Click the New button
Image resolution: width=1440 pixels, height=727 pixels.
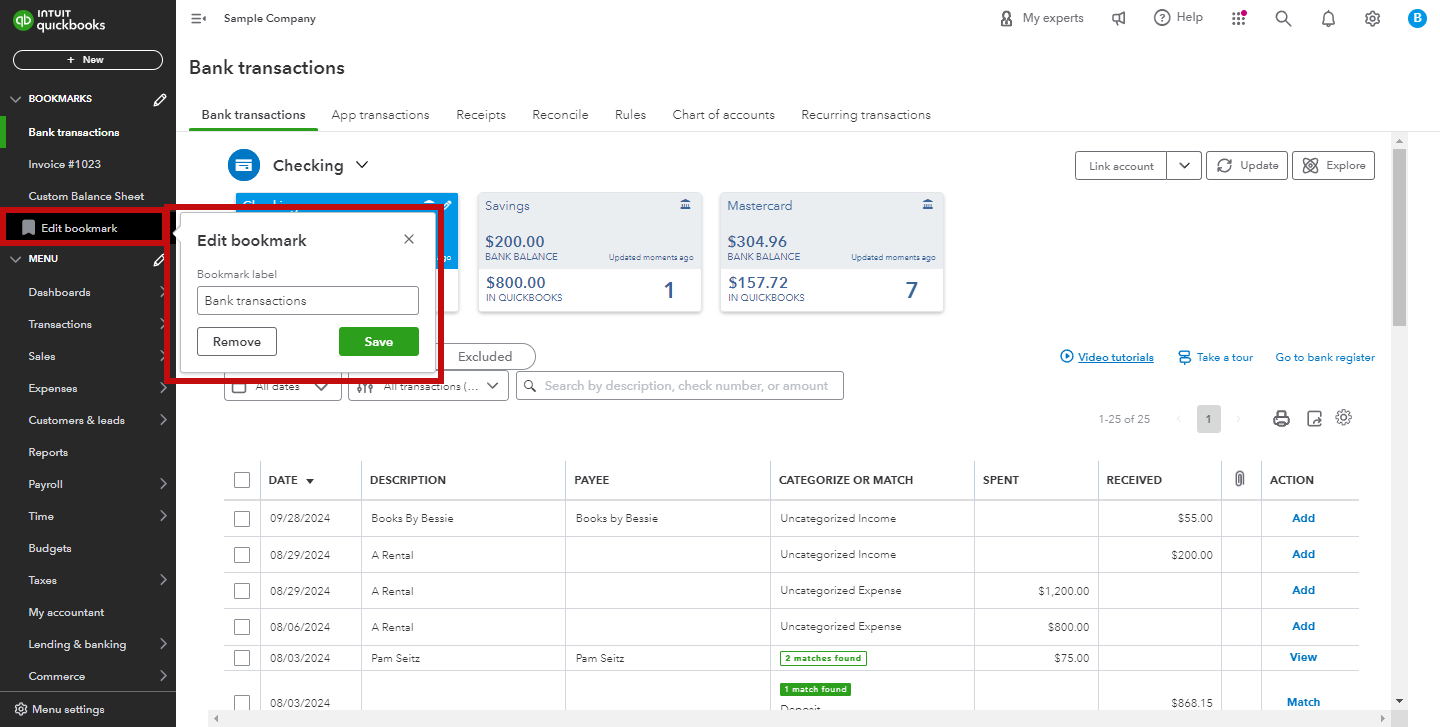click(x=88, y=60)
